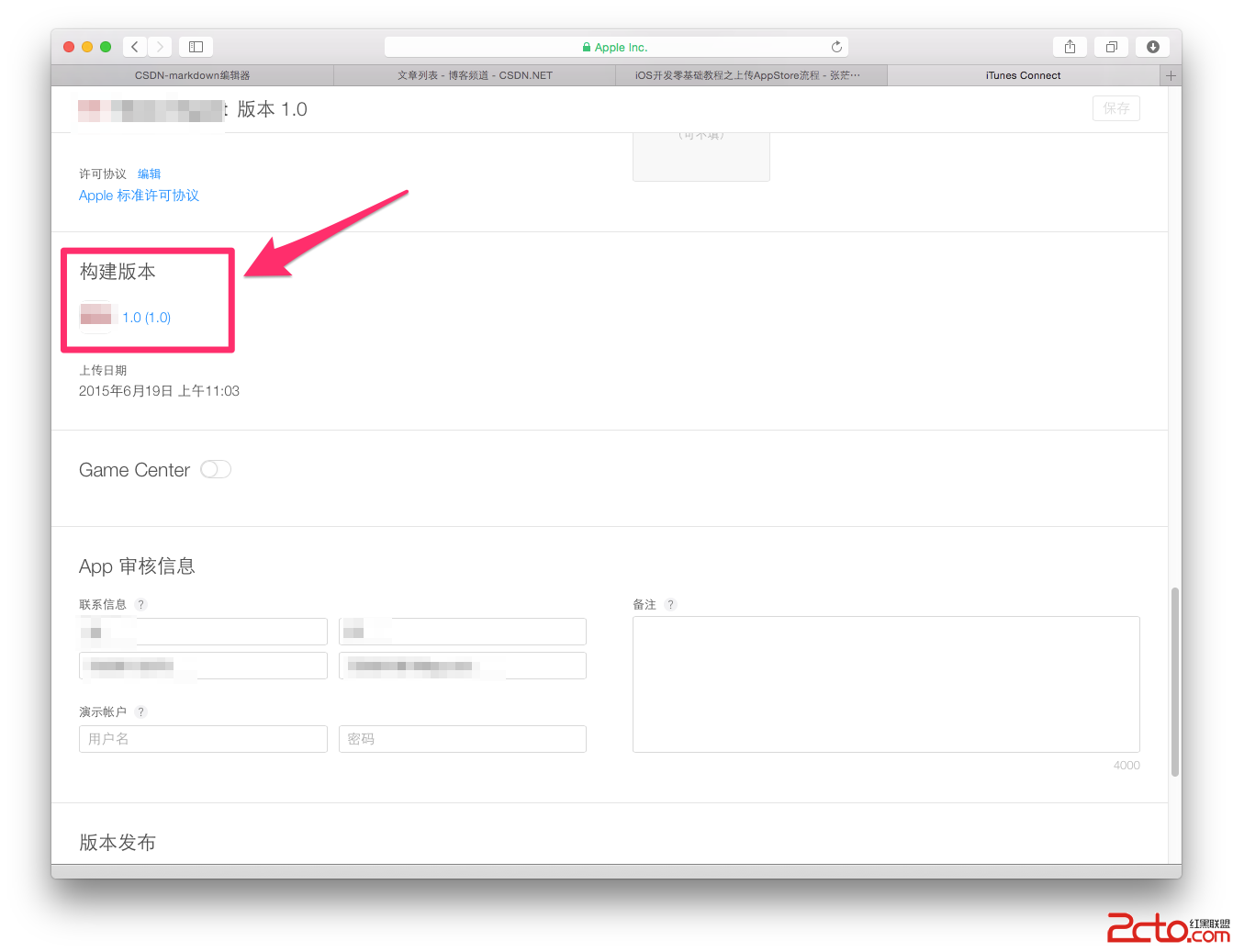Open help for 演示帐户
The width and height of the screenshot is (1233, 952).
(140, 711)
